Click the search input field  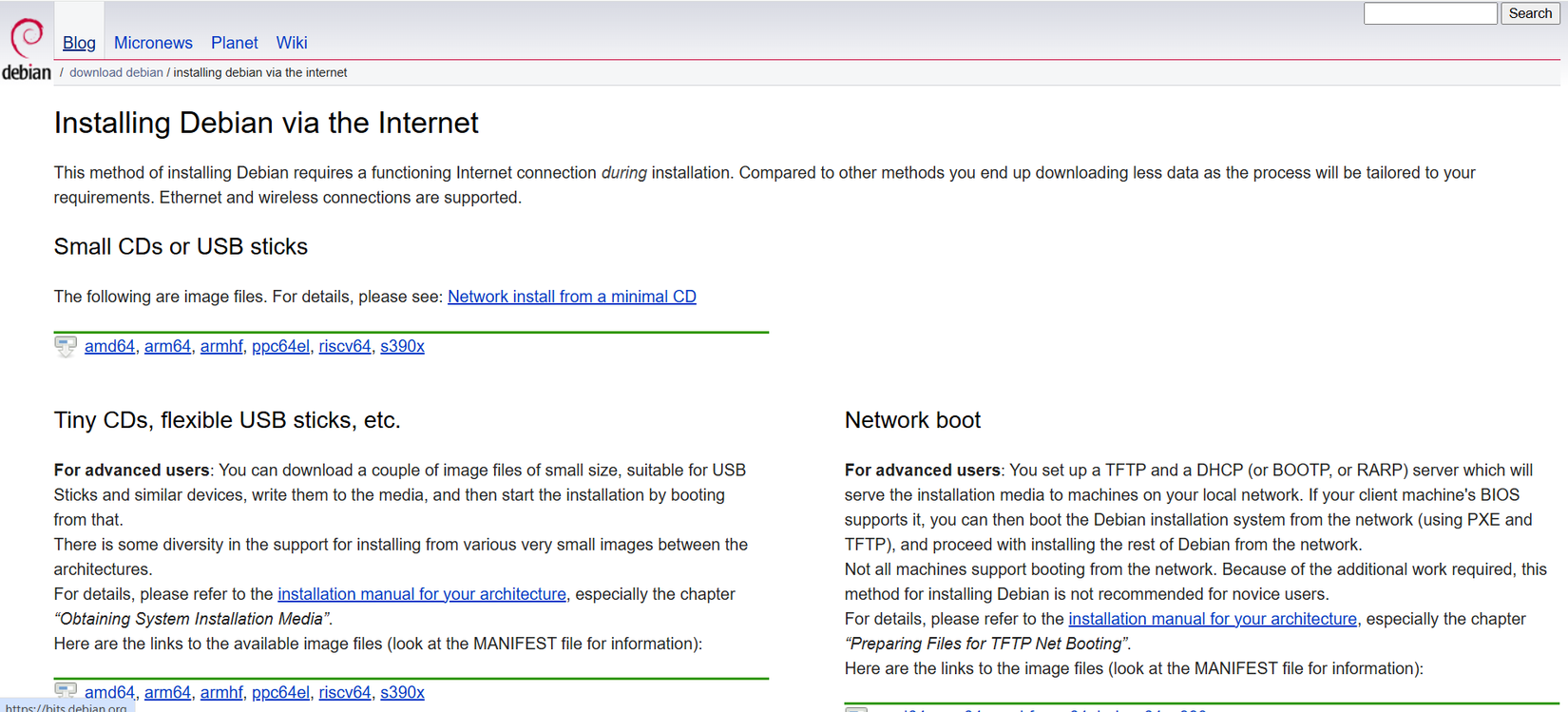[1429, 13]
